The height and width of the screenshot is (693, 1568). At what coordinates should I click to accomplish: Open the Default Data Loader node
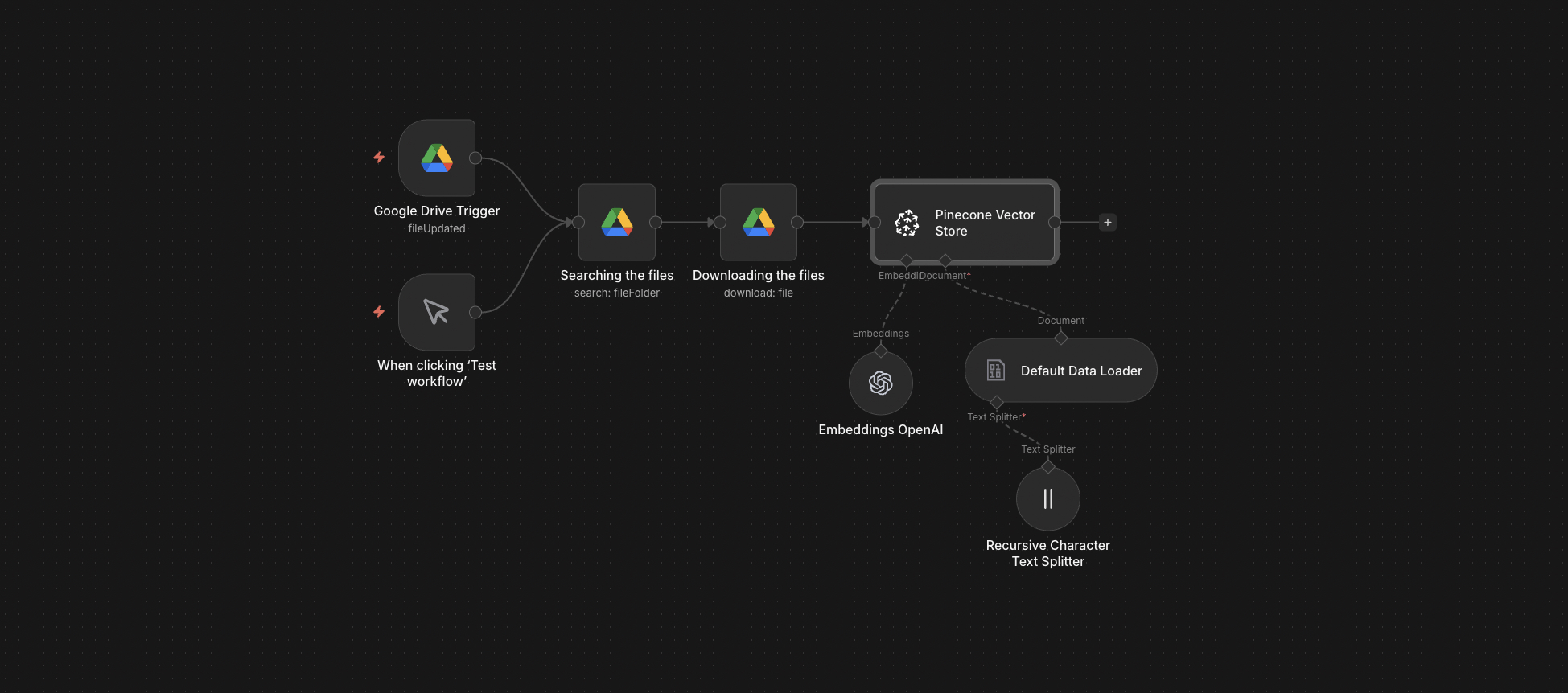pos(1061,370)
